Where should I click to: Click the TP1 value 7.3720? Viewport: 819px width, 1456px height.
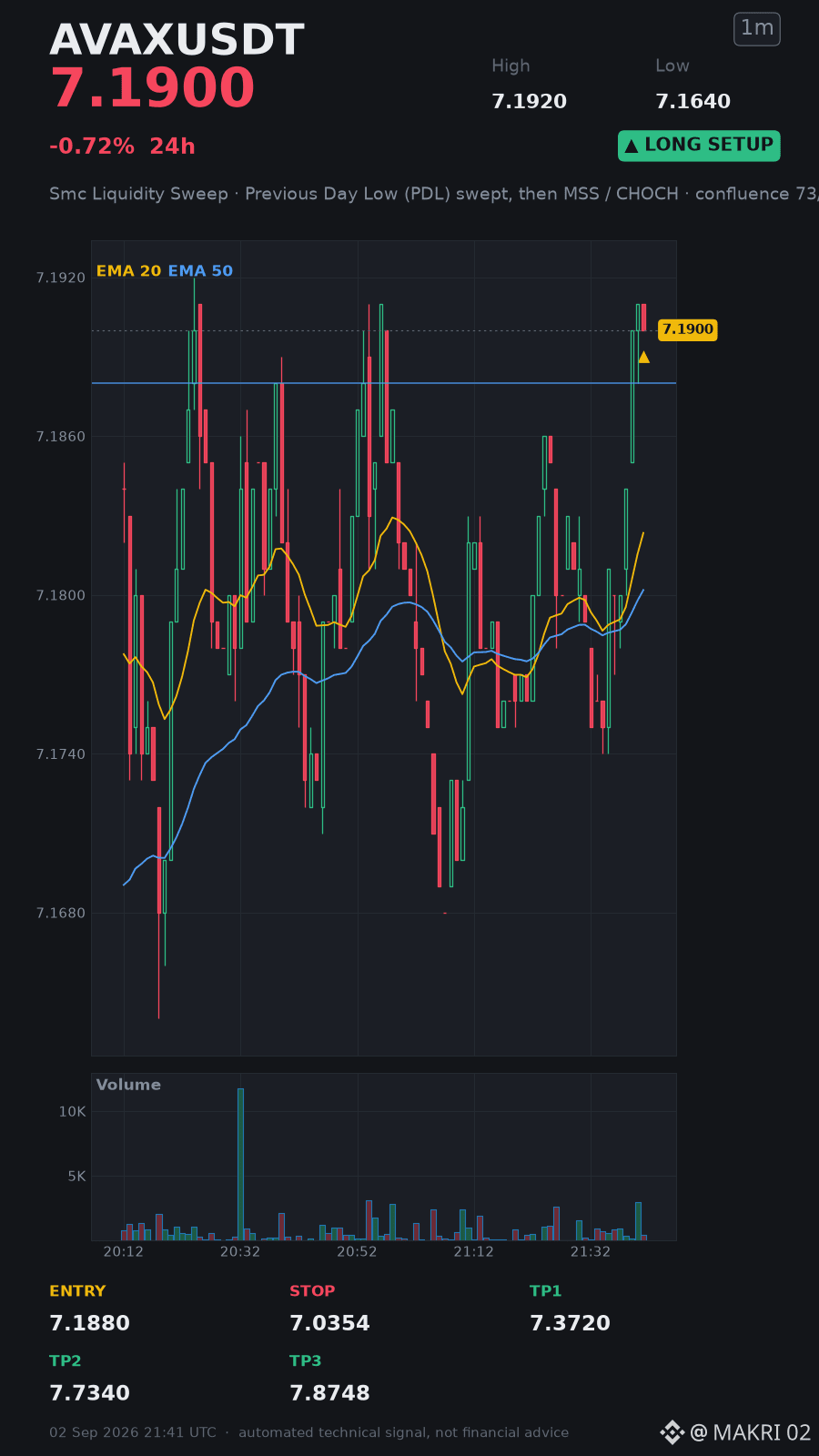[570, 1323]
